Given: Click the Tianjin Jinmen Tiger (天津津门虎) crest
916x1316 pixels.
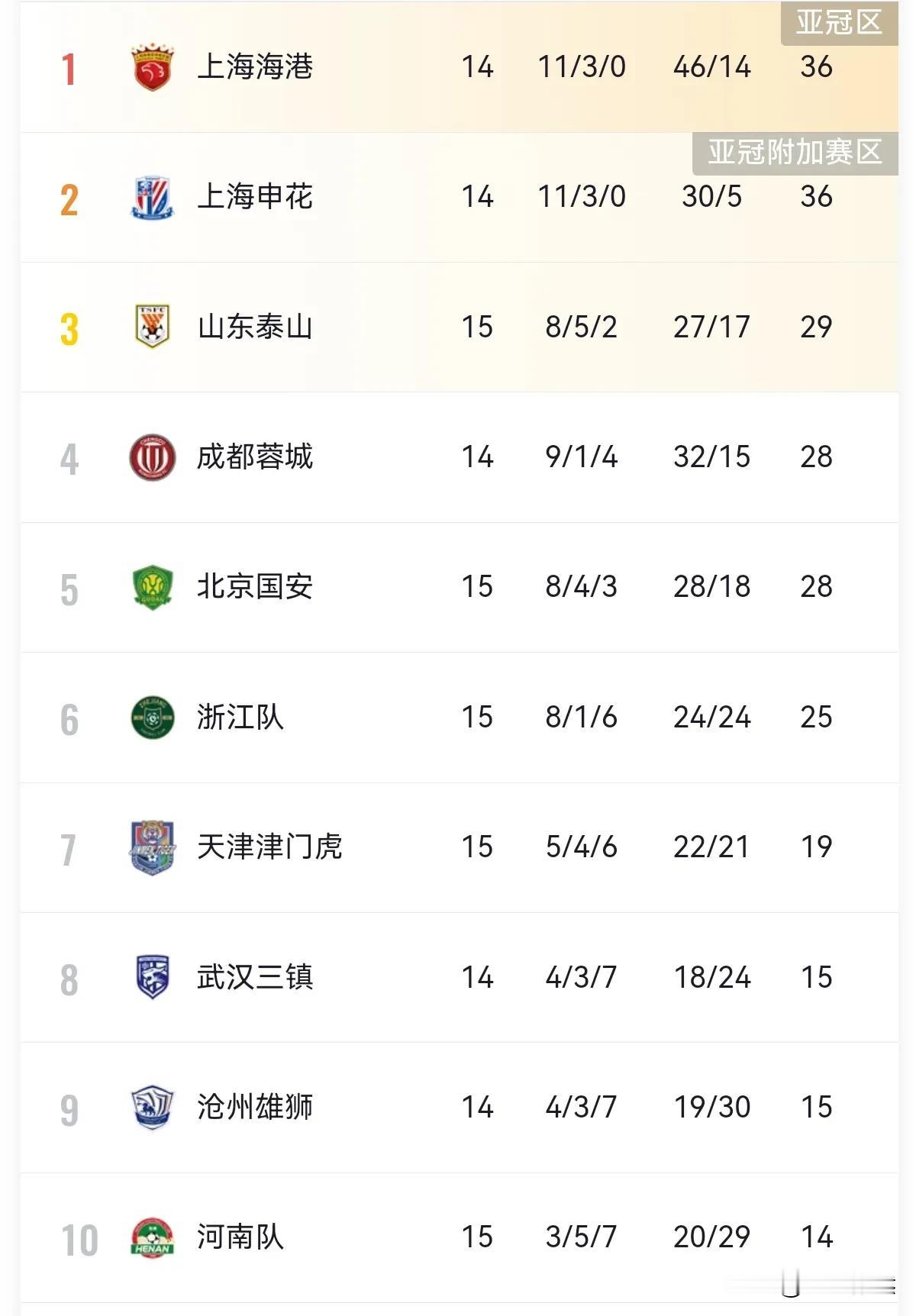Looking at the screenshot, I should tap(153, 847).
